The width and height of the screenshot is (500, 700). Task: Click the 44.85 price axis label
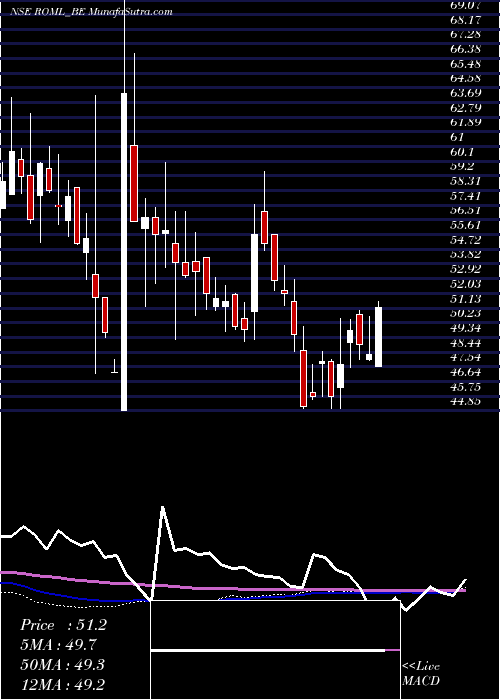(466, 401)
